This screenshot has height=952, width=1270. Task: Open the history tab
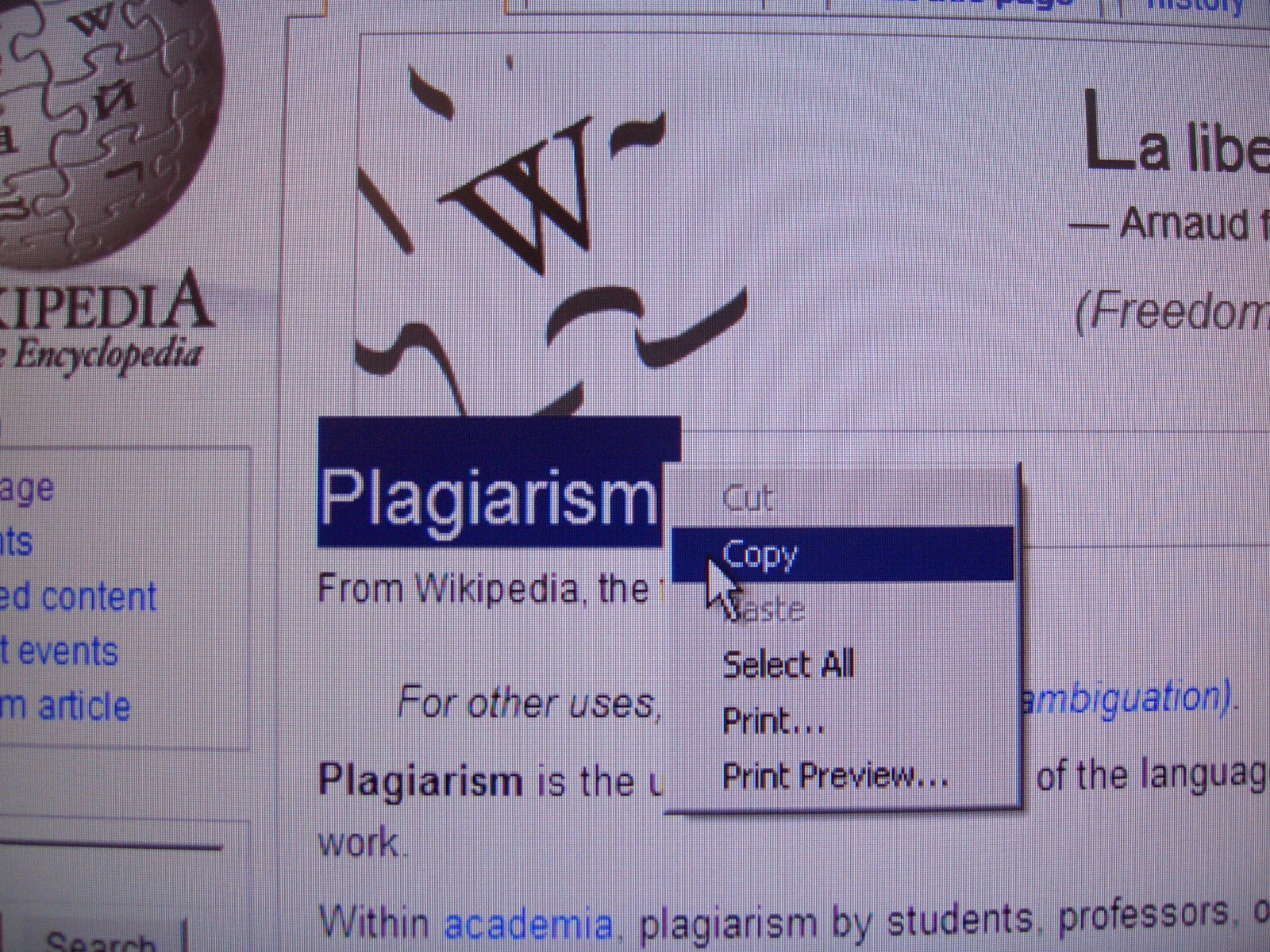click(1195, 8)
